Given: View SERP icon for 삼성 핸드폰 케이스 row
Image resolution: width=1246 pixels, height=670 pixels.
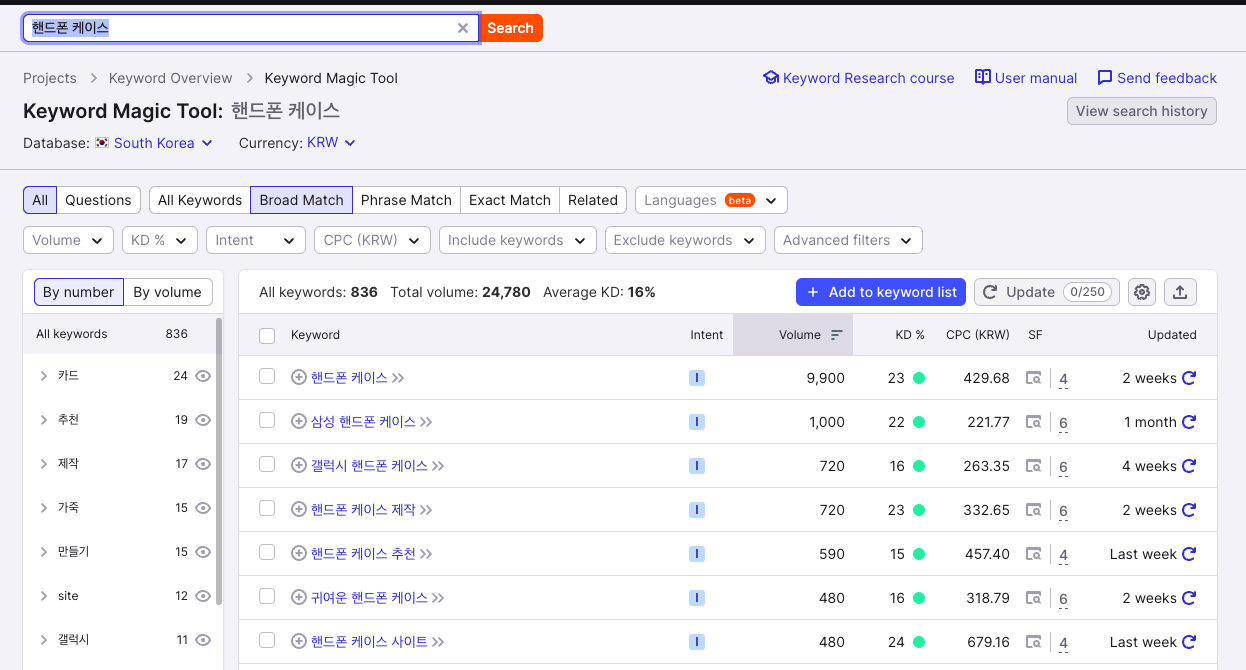Looking at the screenshot, I should pos(1034,422).
